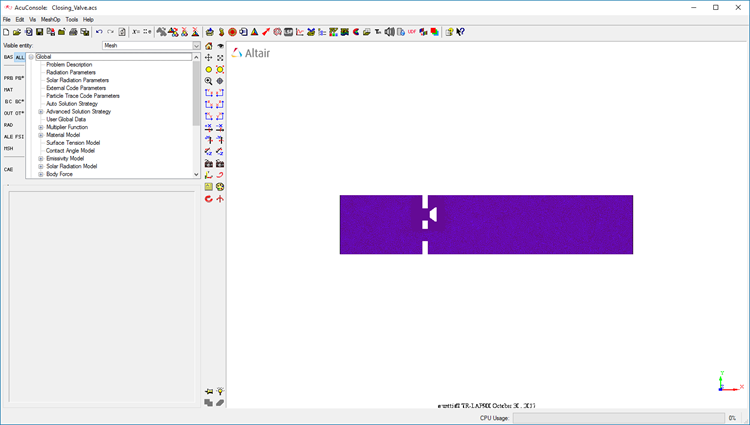750x425 pixels.
Task: Click the pan move-arrows view icon
Action: [209, 57]
